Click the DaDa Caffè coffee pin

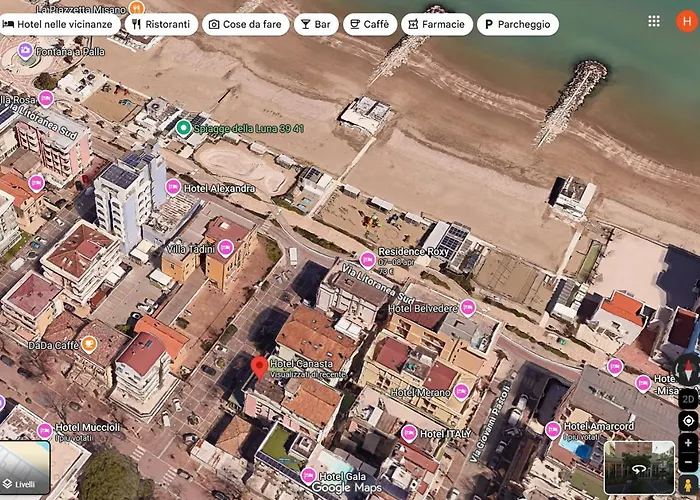tap(89, 344)
